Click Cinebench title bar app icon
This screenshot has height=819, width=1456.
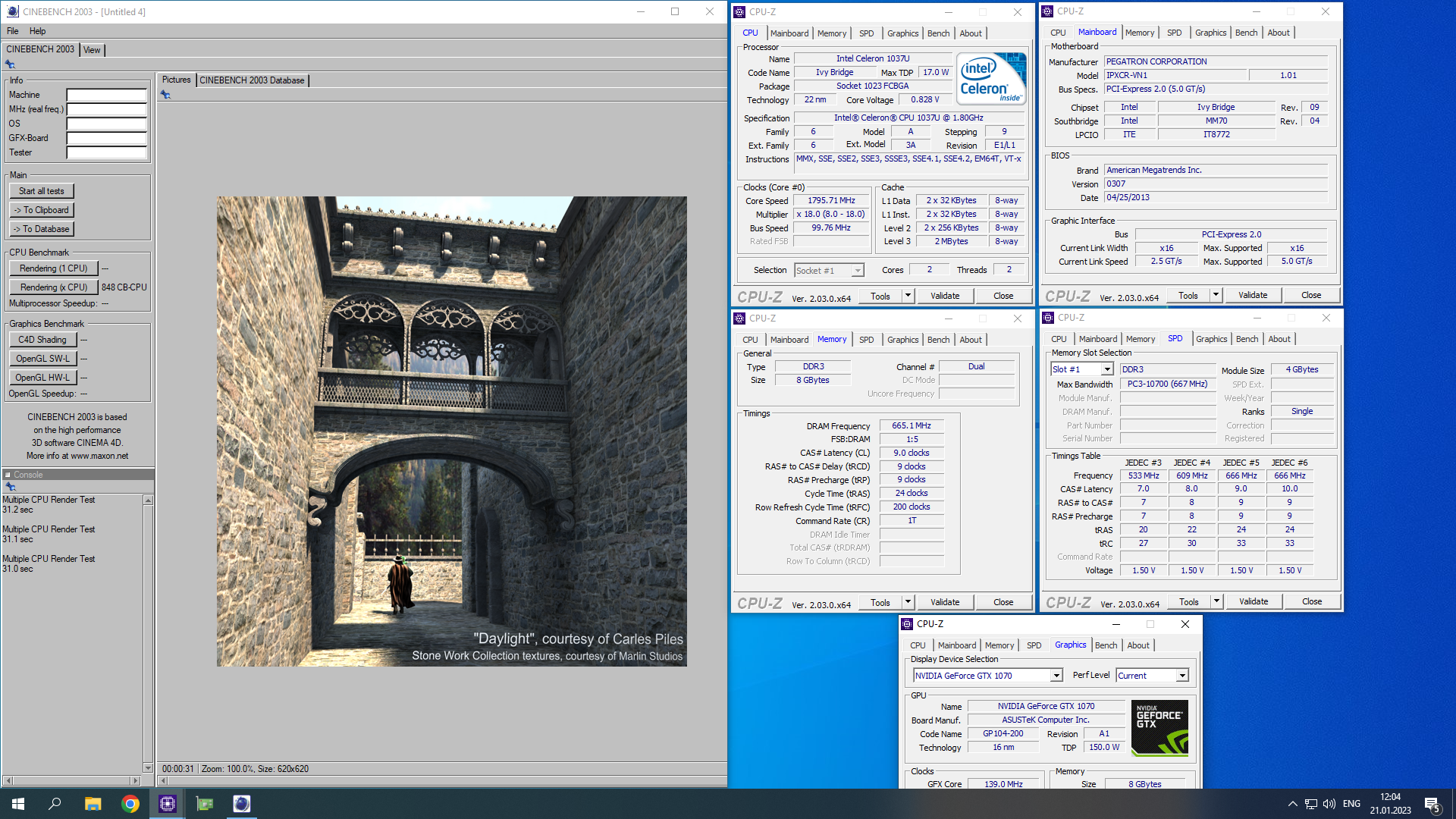click(12, 11)
